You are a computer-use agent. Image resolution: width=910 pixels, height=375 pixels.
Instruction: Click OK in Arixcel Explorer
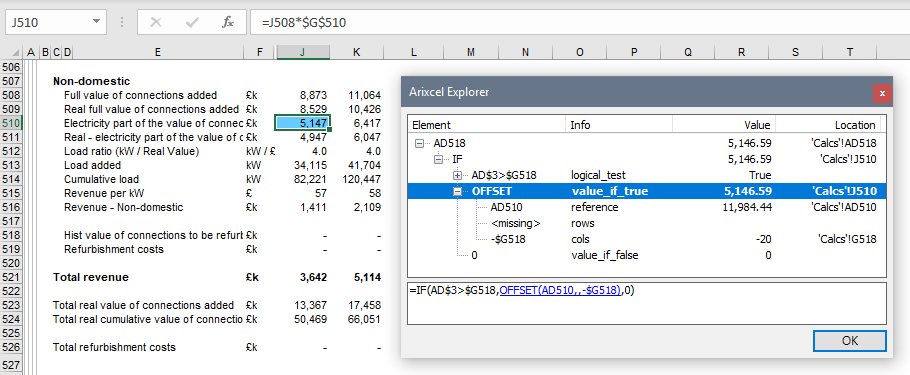(850, 341)
